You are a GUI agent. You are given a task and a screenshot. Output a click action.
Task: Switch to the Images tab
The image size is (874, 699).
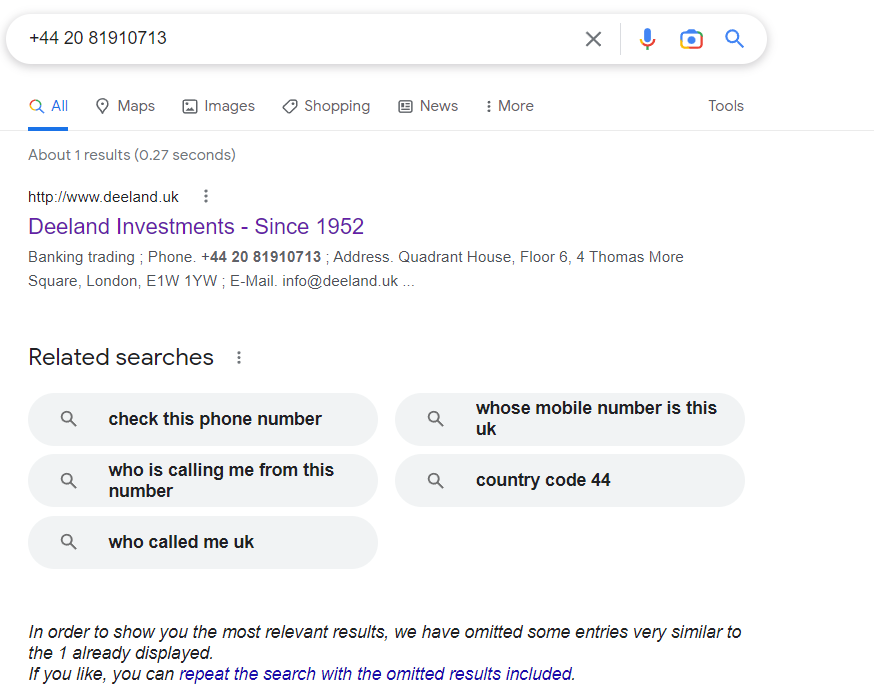tap(218, 106)
